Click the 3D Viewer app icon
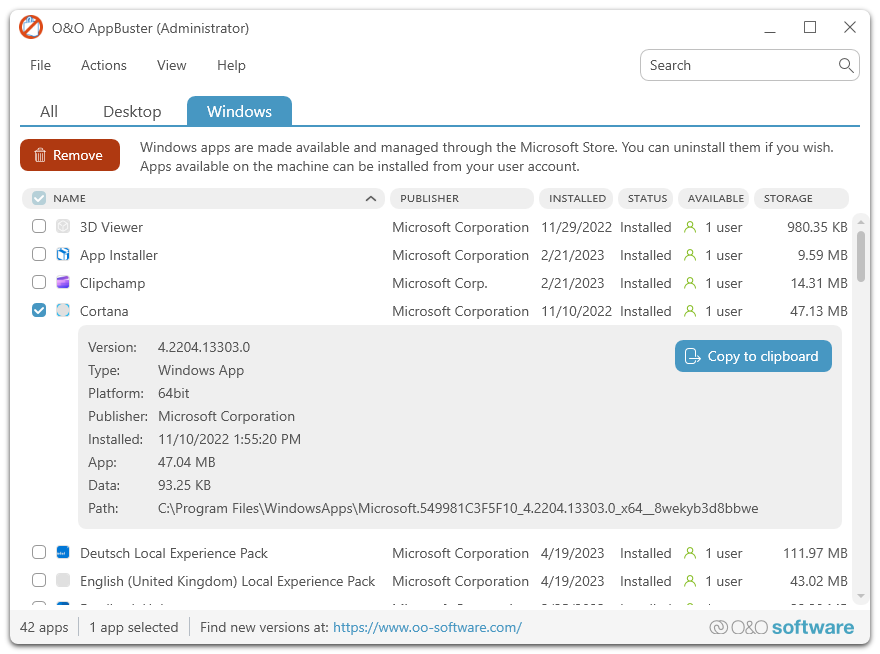The height and width of the screenshot is (654, 880). coord(63,226)
